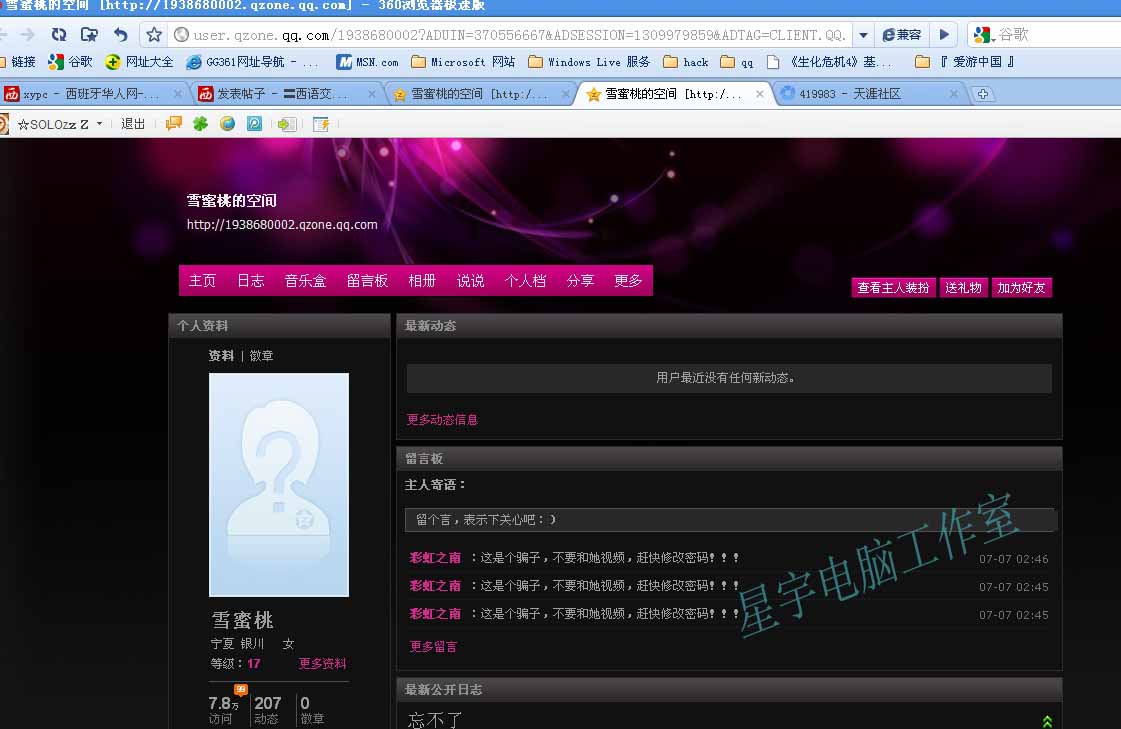The height and width of the screenshot is (729, 1121).
Task: Open the 相册 album navigation item
Action: 422,281
